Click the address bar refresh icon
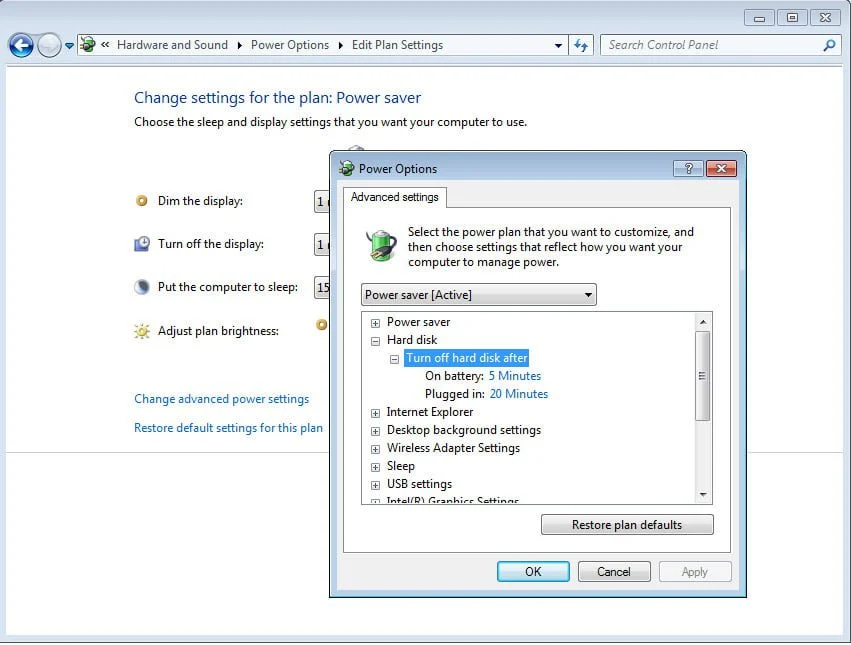The image size is (851, 645). (581, 45)
